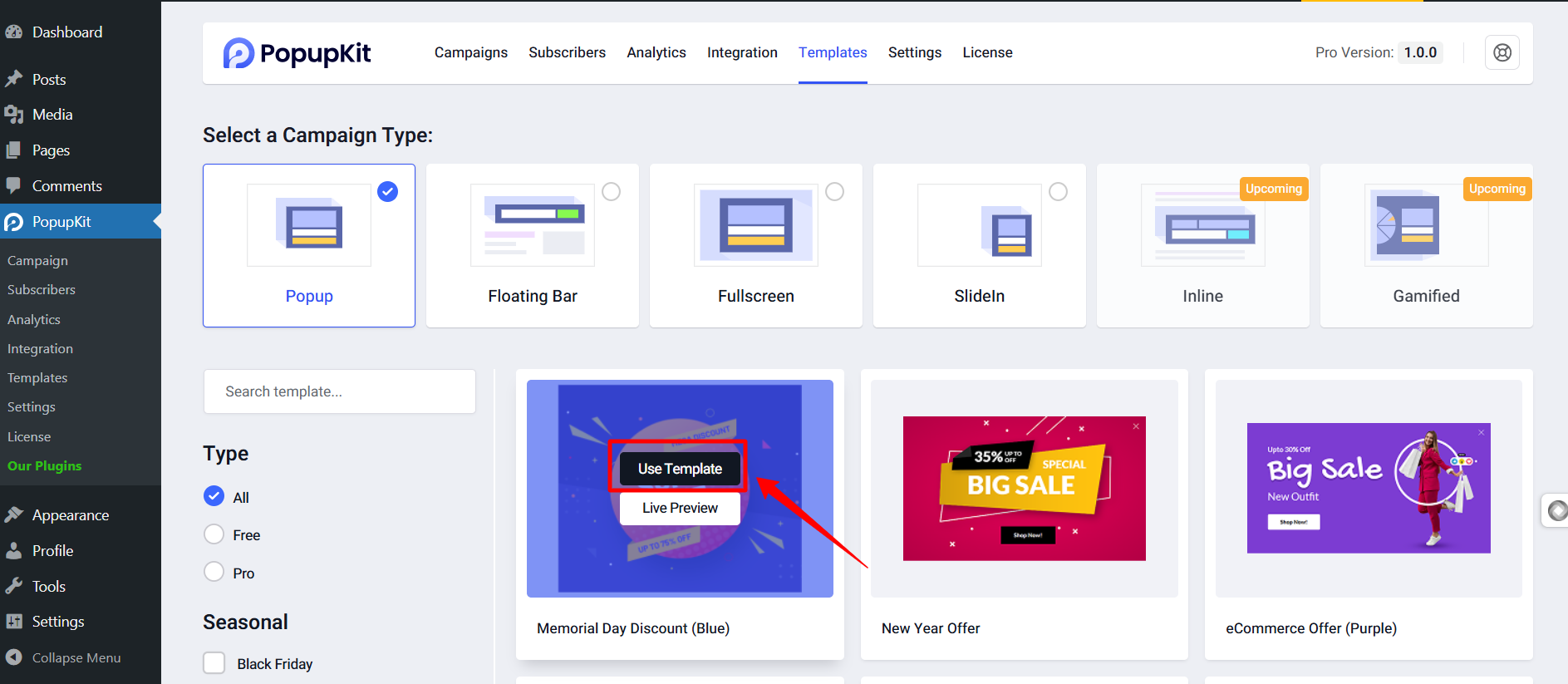Click the Floating Bar label
Viewport: 1568px width, 684px height.
(x=533, y=296)
